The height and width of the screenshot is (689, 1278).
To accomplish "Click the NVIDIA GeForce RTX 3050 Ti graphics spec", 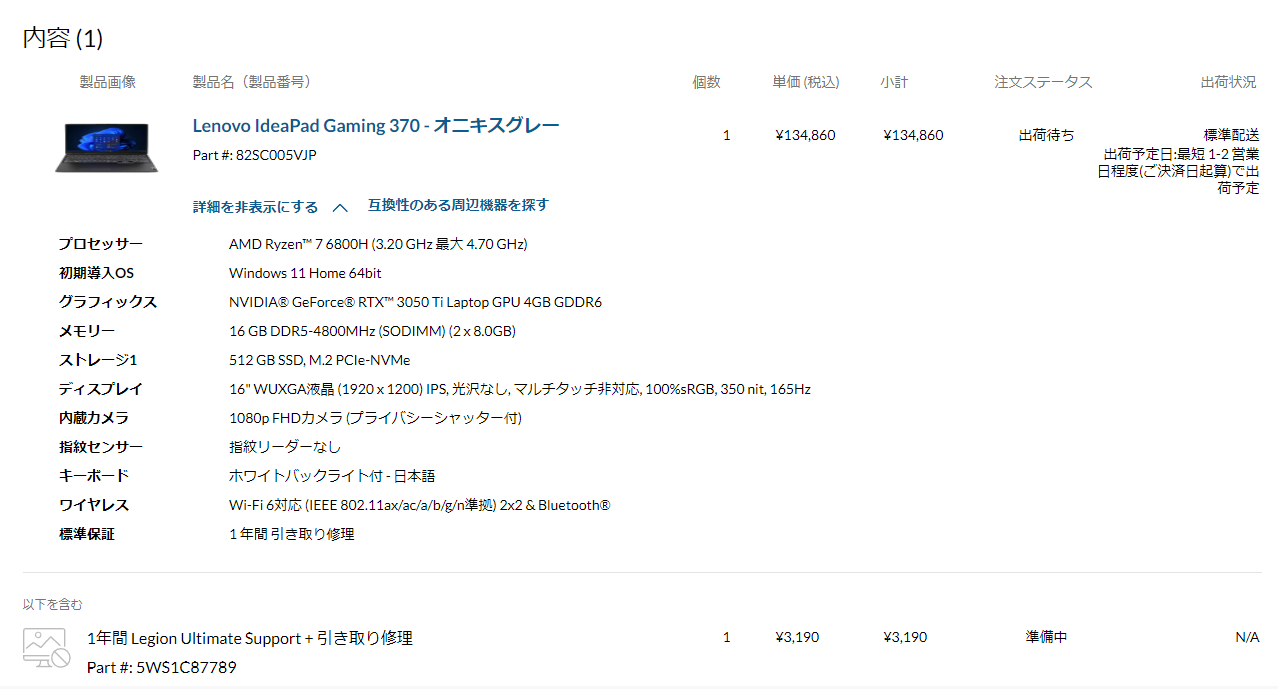I will [x=415, y=302].
